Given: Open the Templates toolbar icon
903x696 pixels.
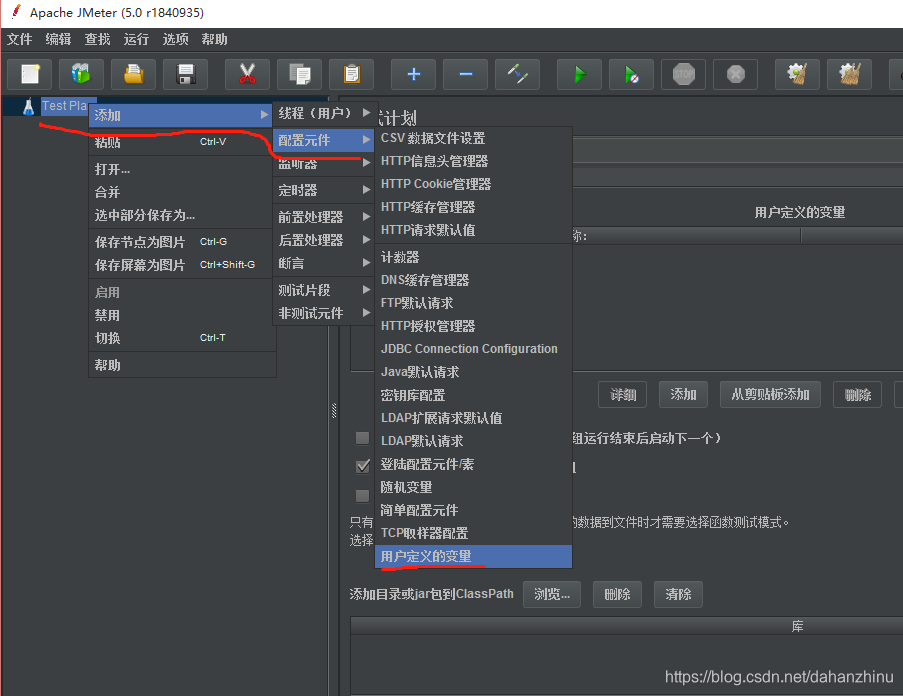Looking at the screenshot, I should point(81,74).
